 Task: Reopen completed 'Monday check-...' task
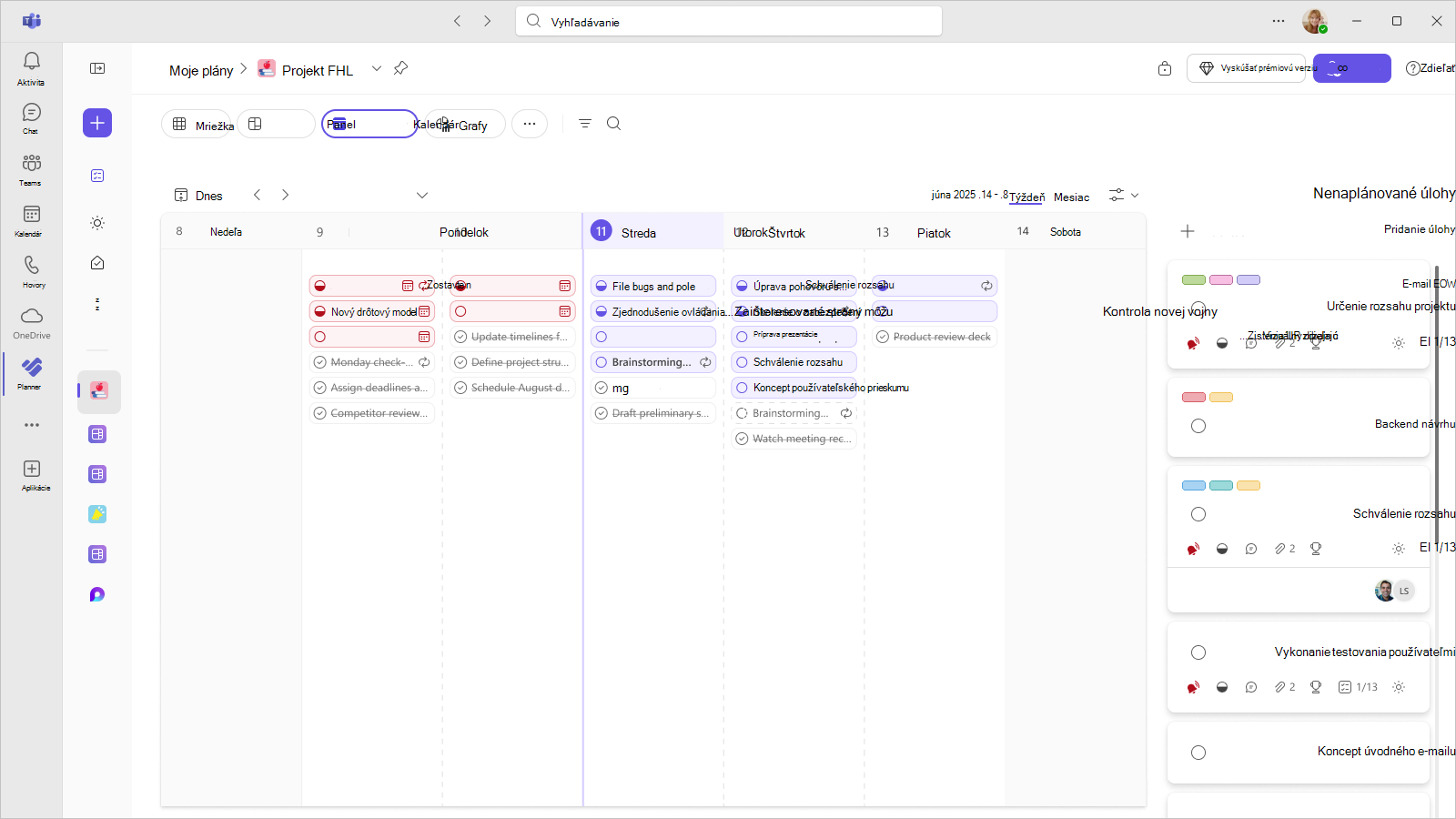pos(320,362)
